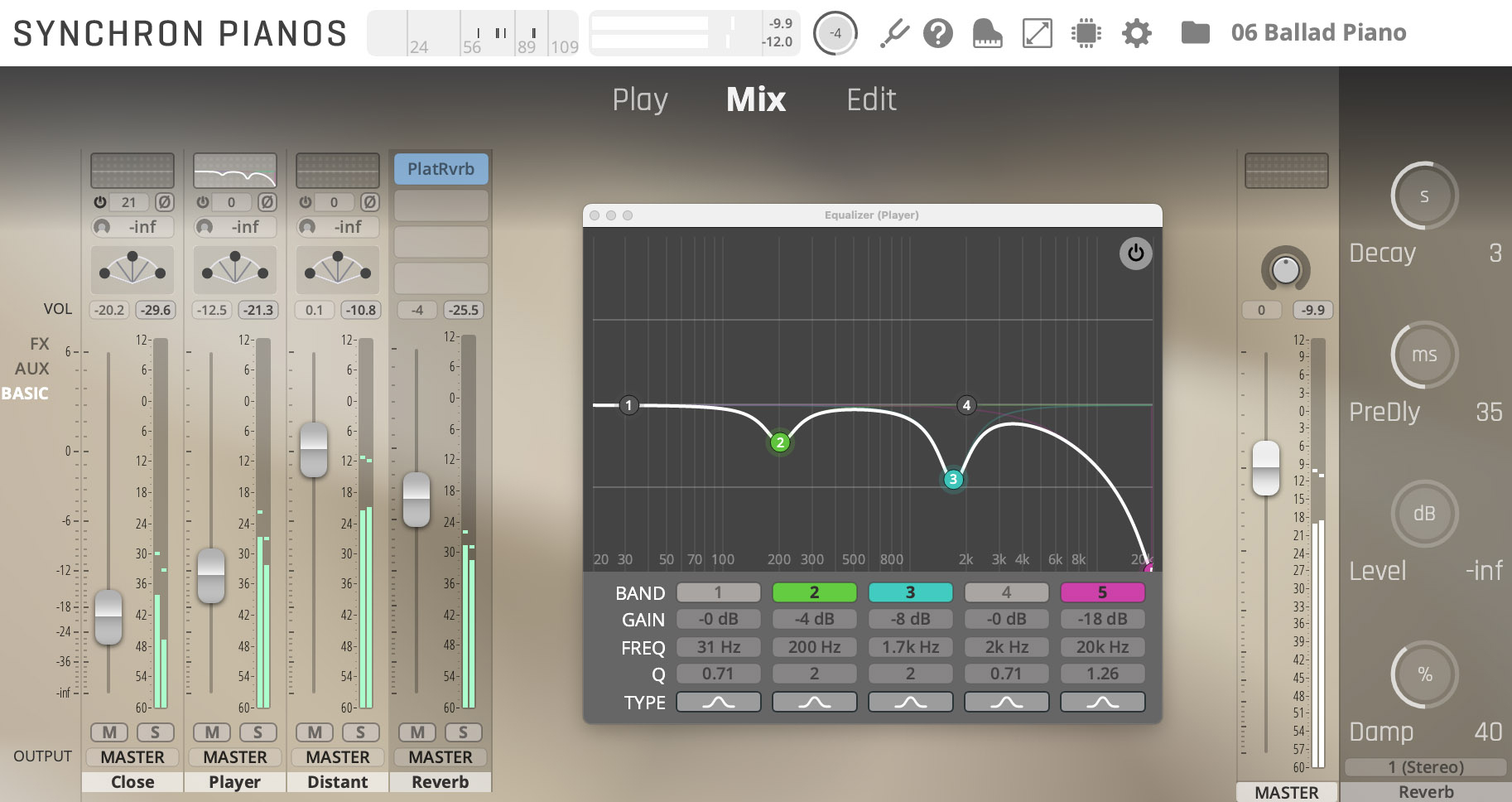Select magenta EQ band 5 button
The height and width of the screenshot is (802, 1512).
coord(1103,592)
